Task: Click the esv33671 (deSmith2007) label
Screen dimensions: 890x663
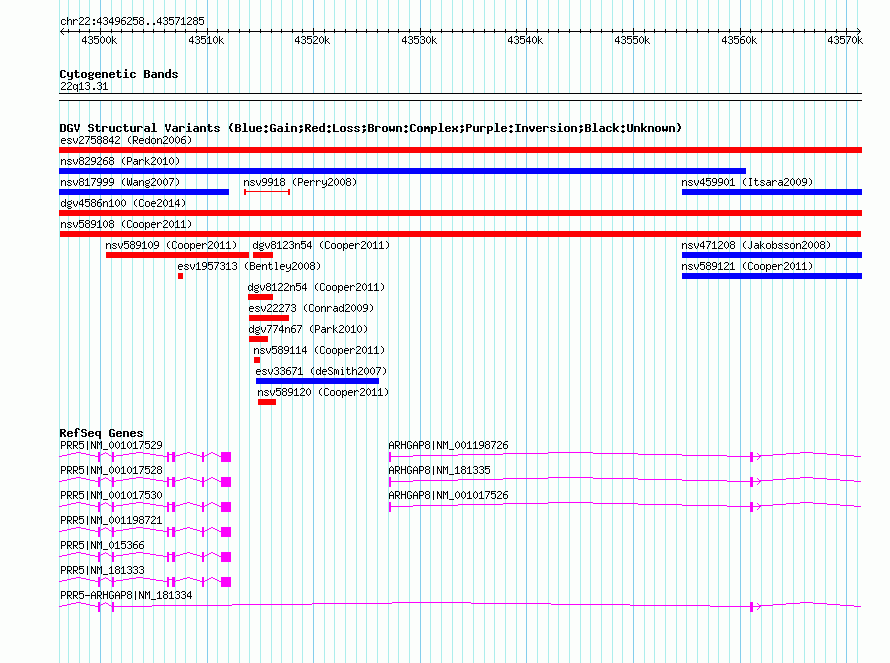Action: point(321,371)
